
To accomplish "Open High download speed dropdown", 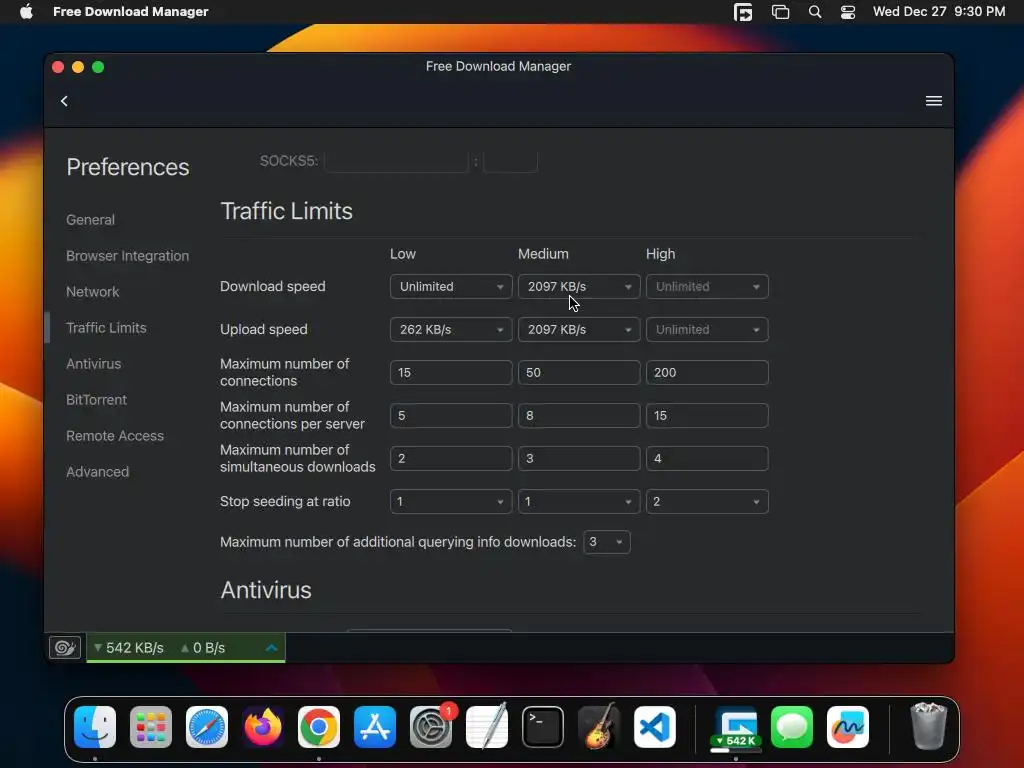I will [x=707, y=287].
